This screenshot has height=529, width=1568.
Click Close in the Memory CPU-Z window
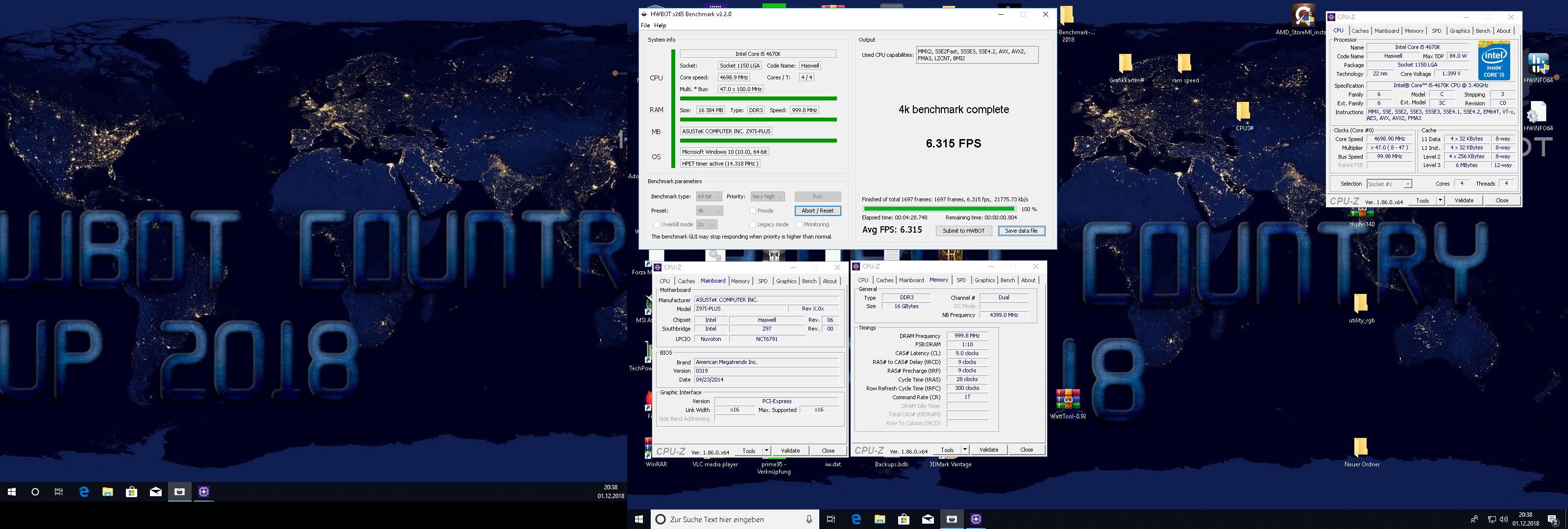pos(1026,450)
